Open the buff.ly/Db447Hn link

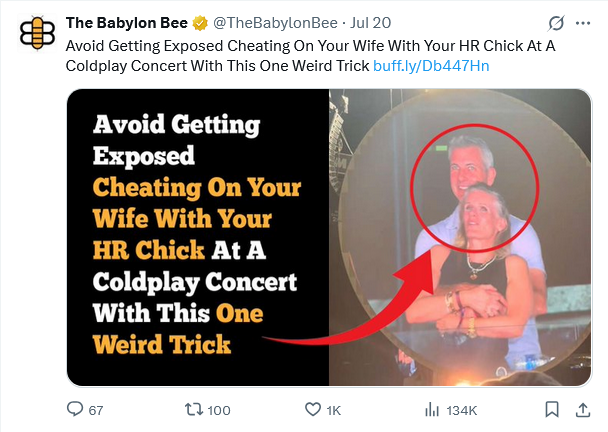click(x=430, y=65)
